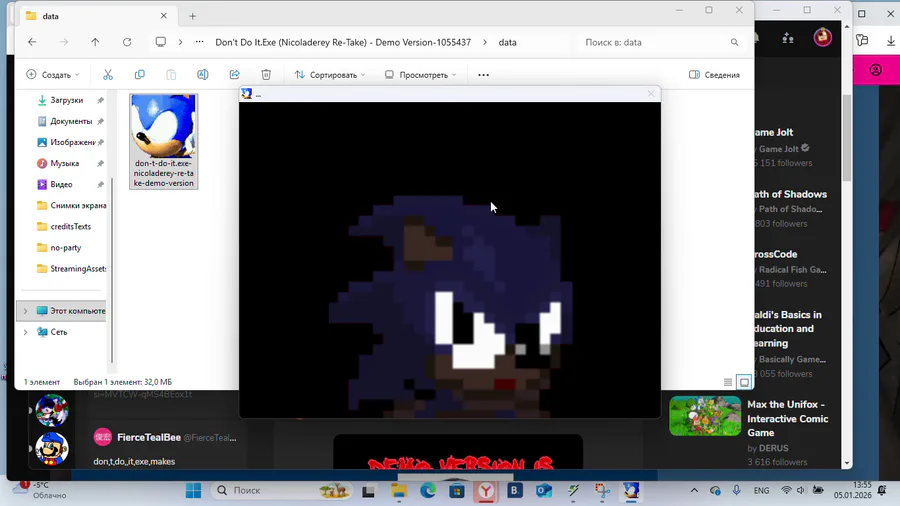Click the search magnifier in Explorer
Viewport: 900px width, 506px height.
pos(734,42)
